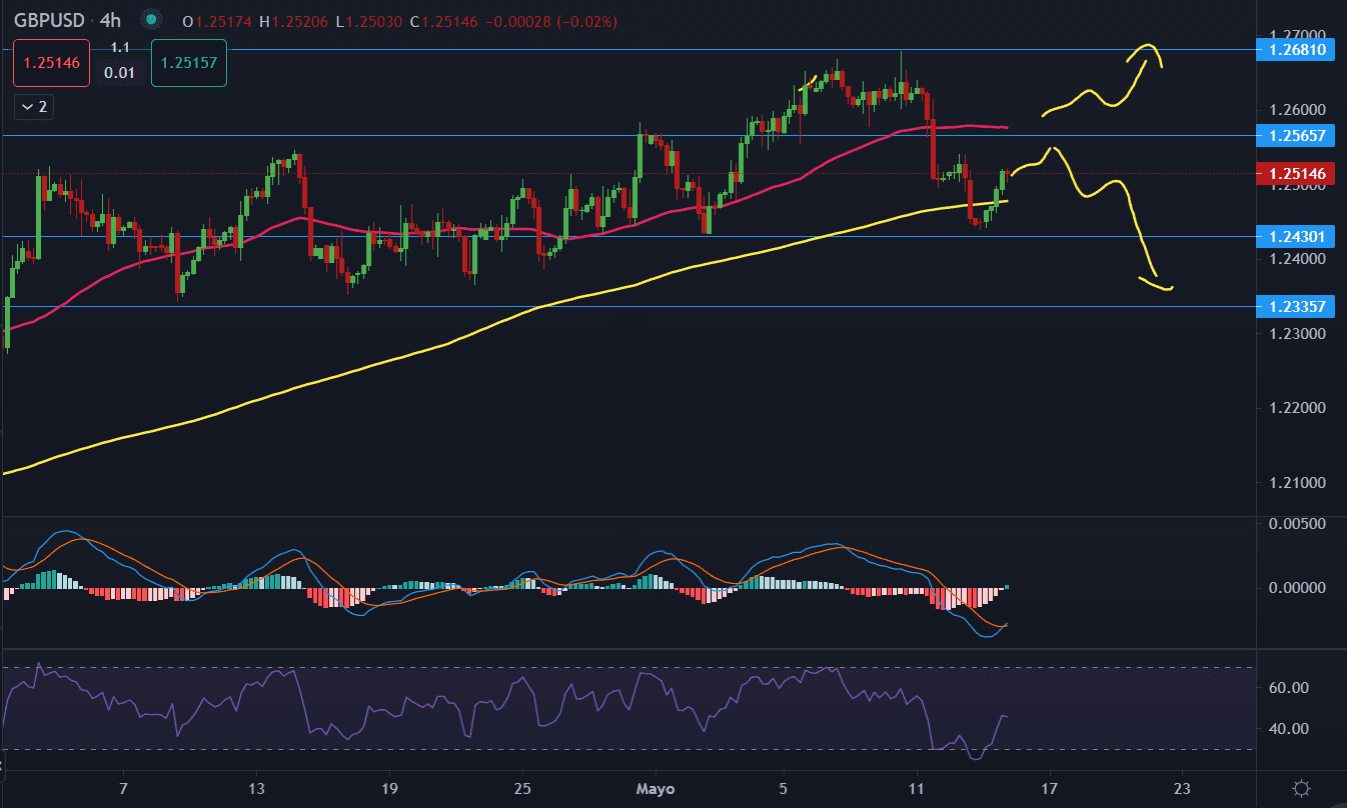The width and height of the screenshot is (1347, 808).
Task: Click the market status indicator icon
Action: click(151, 20)
